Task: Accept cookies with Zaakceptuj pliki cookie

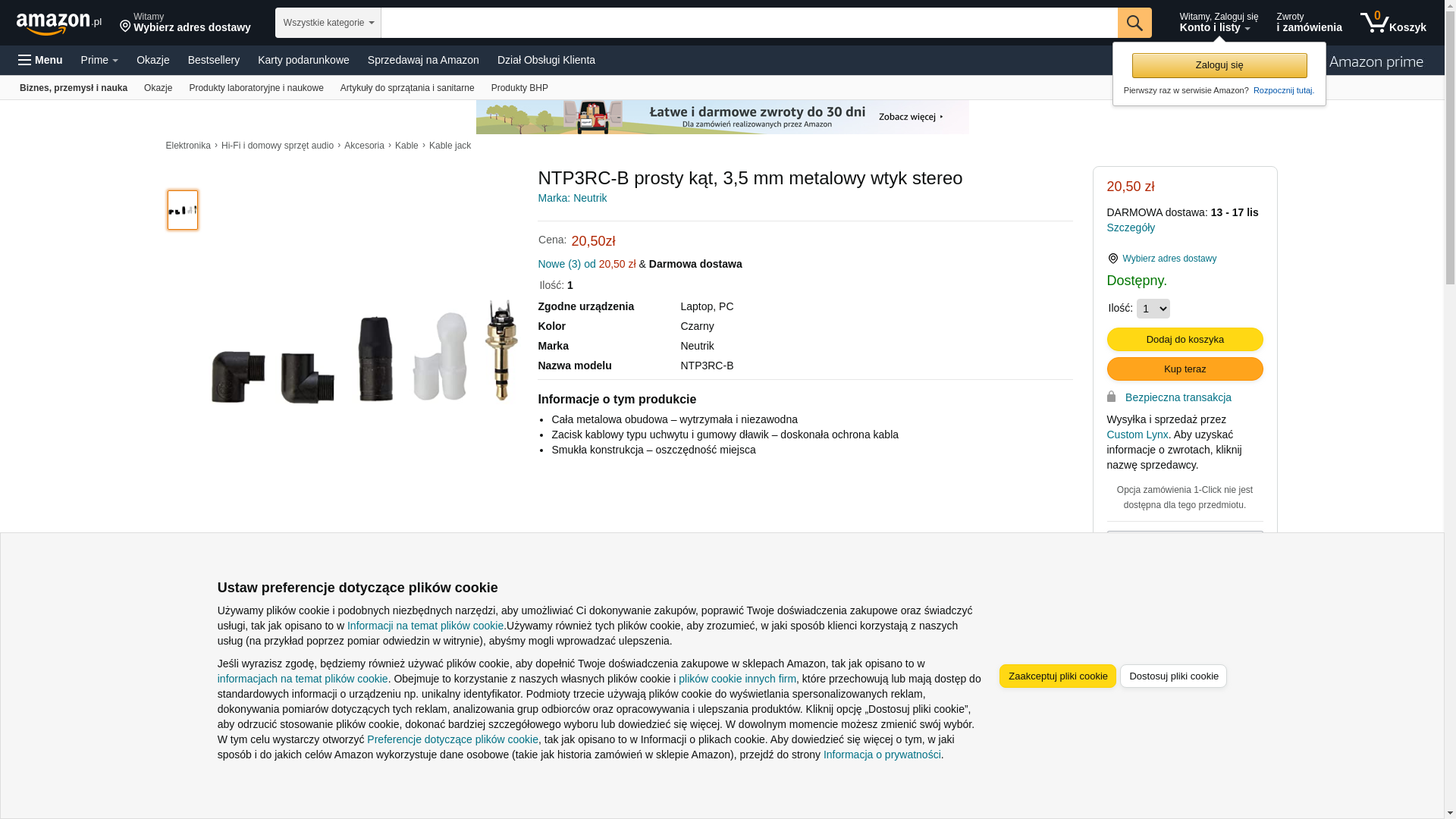Action: [1057, 676]
